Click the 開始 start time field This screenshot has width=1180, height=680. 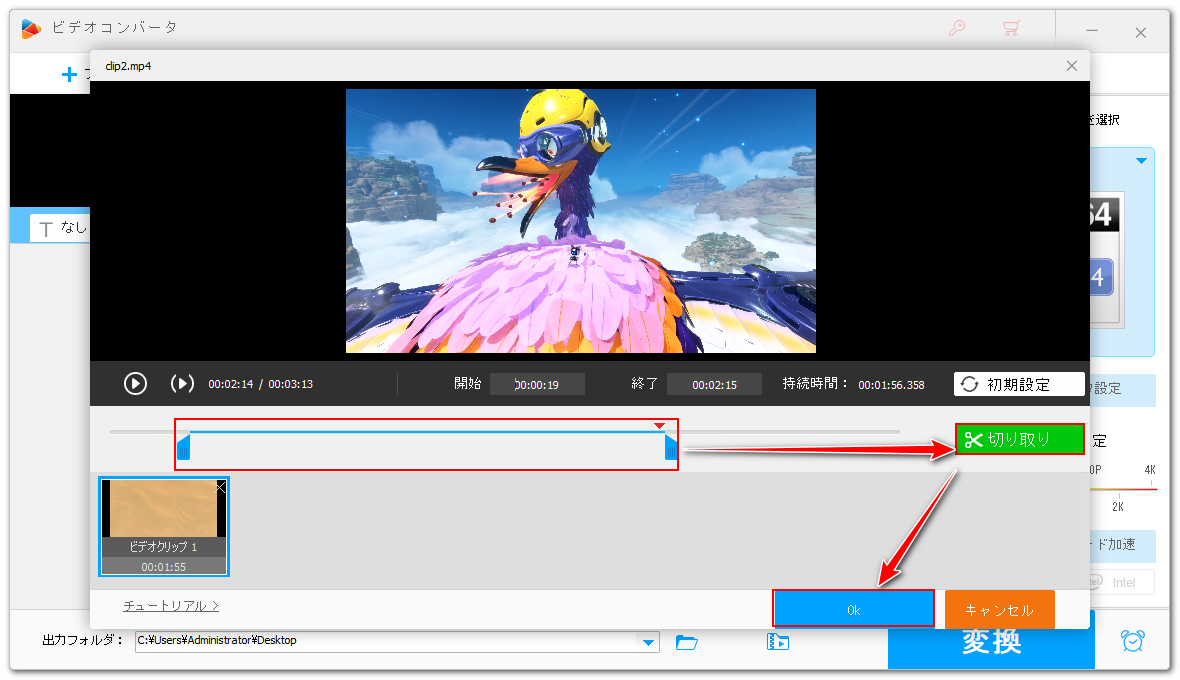[537, 384]
